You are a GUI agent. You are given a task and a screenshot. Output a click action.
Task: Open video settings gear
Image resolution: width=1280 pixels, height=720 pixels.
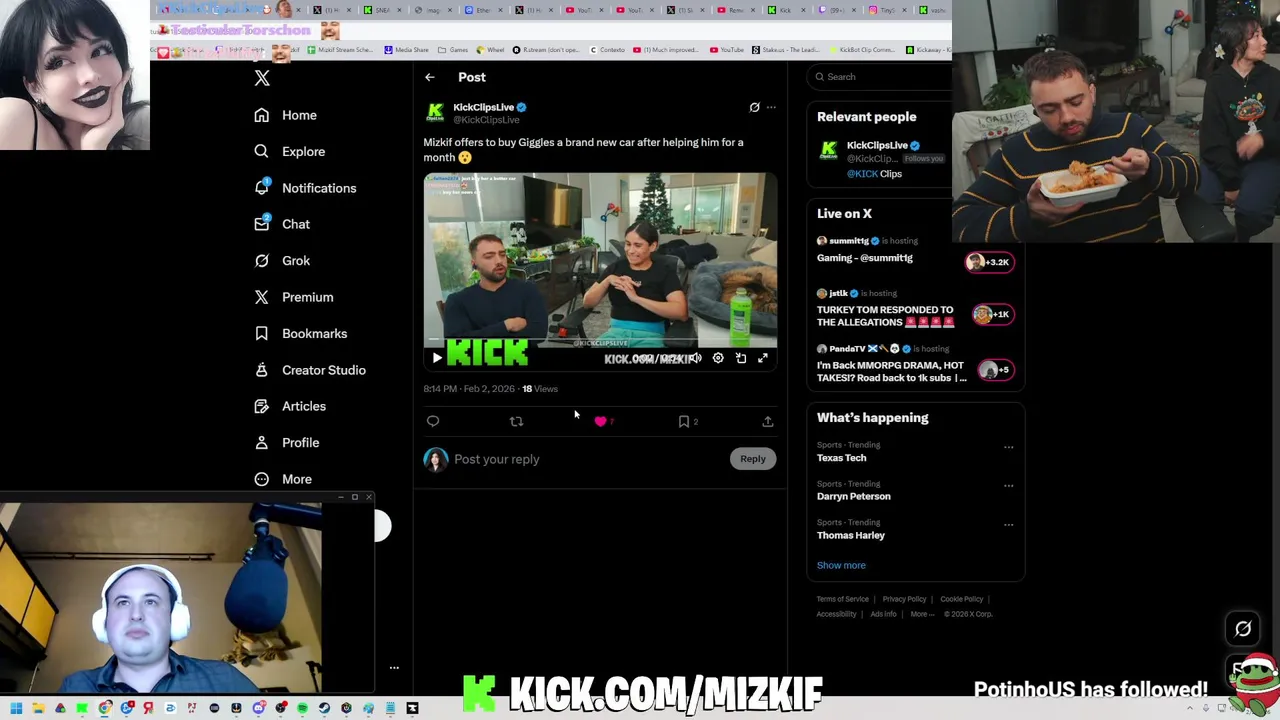718,358
